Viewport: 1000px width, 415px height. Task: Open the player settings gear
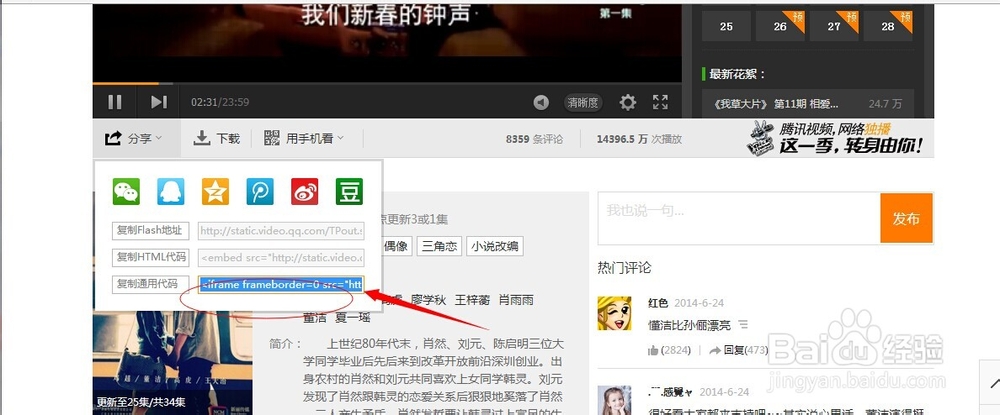click(x=628, y=103)
